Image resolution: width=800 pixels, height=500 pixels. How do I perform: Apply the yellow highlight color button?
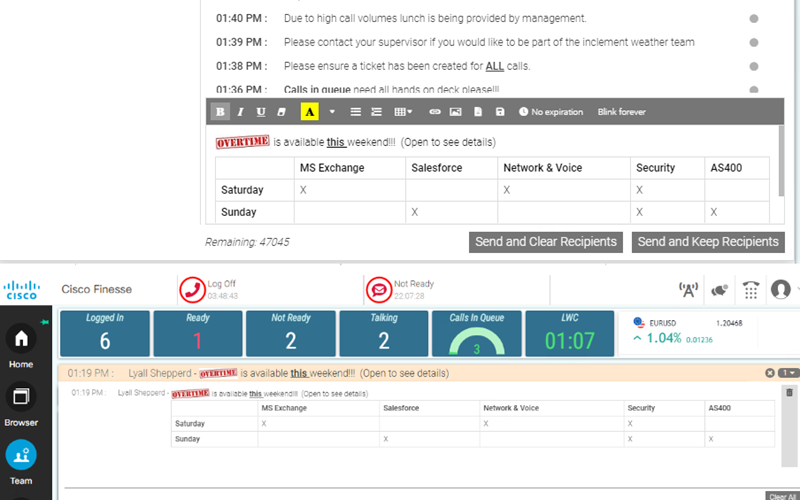(x=309, y=112)
